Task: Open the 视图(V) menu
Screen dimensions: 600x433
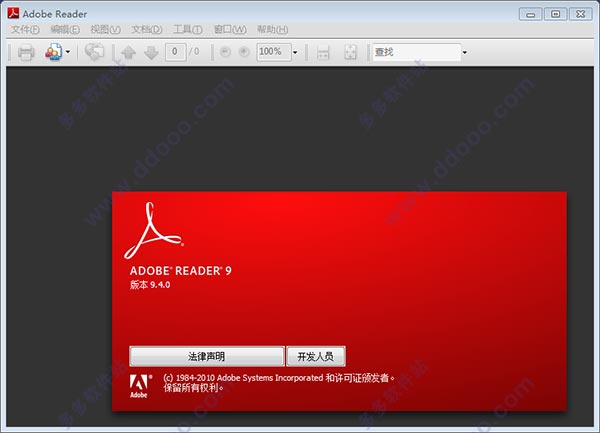Action: point(106,29)
